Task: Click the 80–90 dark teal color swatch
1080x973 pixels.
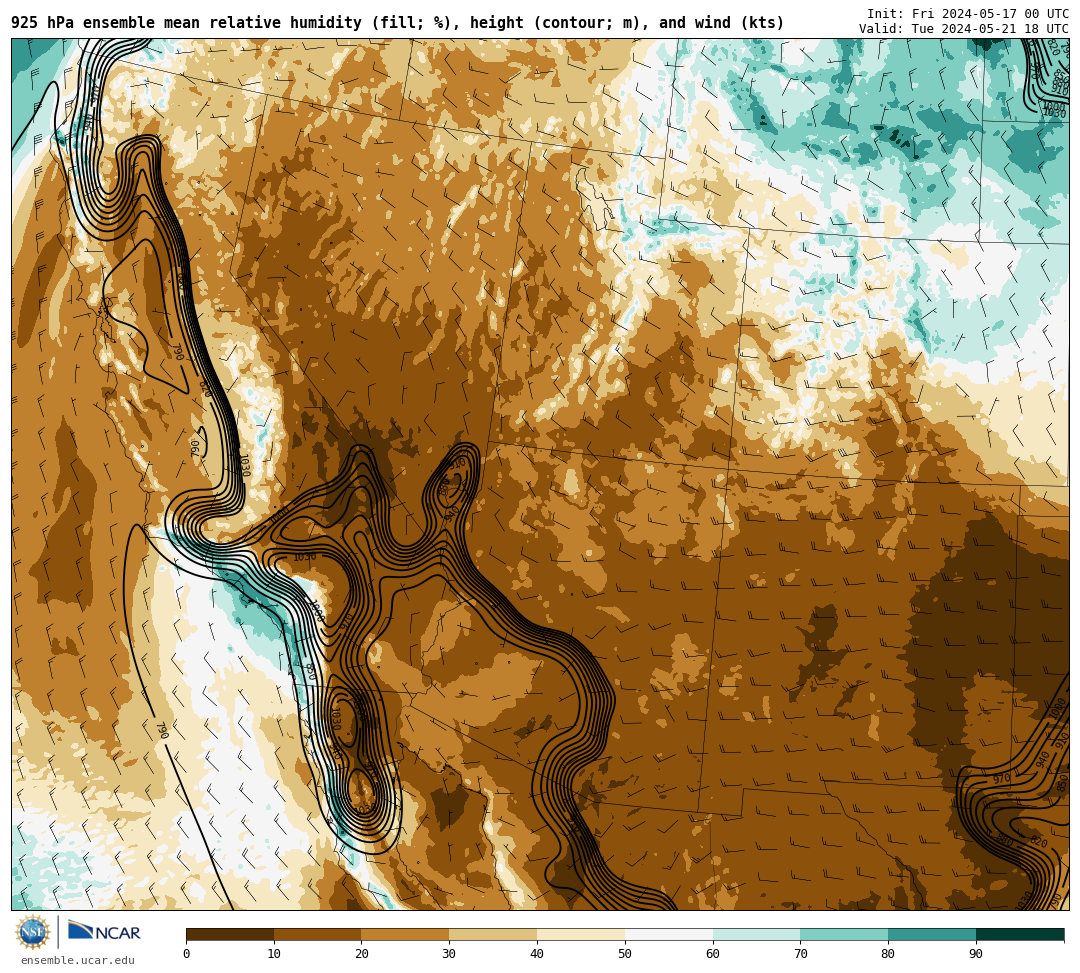Action: (932, 934)
